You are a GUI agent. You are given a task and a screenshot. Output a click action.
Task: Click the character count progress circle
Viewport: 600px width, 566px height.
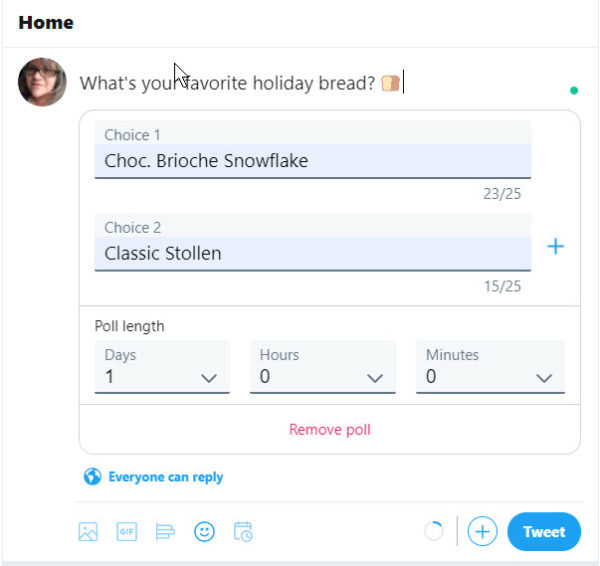(x=434, y=532)
